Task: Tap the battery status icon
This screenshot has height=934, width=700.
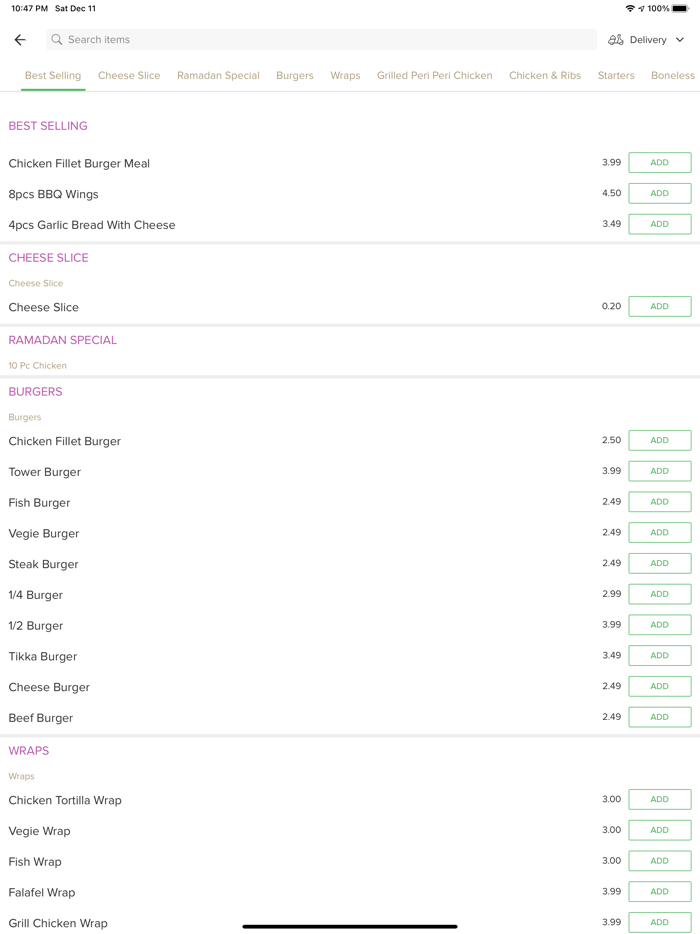Action: 680,8
